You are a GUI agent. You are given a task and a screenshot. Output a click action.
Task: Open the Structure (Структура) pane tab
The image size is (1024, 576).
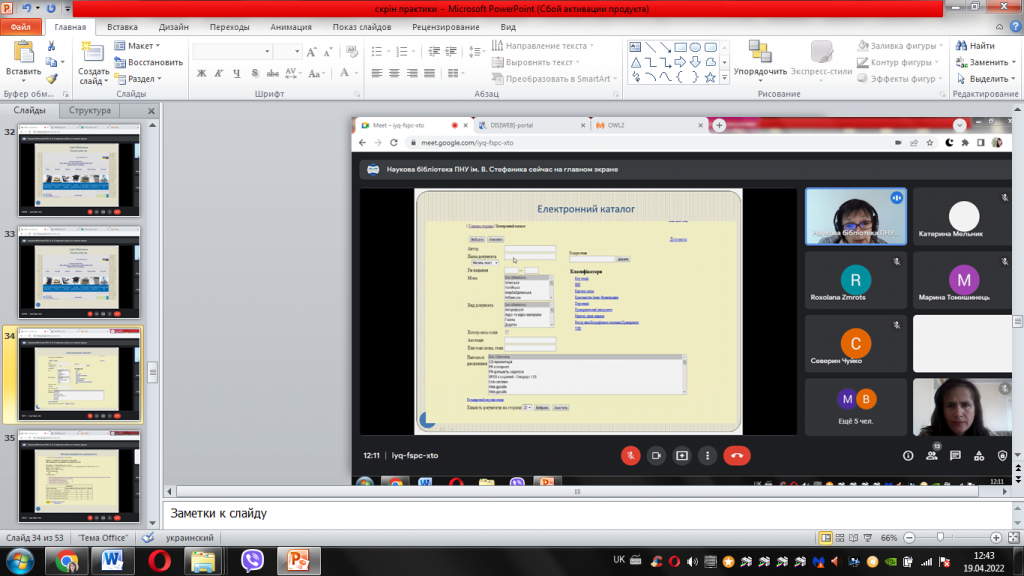tap(90, 110)
